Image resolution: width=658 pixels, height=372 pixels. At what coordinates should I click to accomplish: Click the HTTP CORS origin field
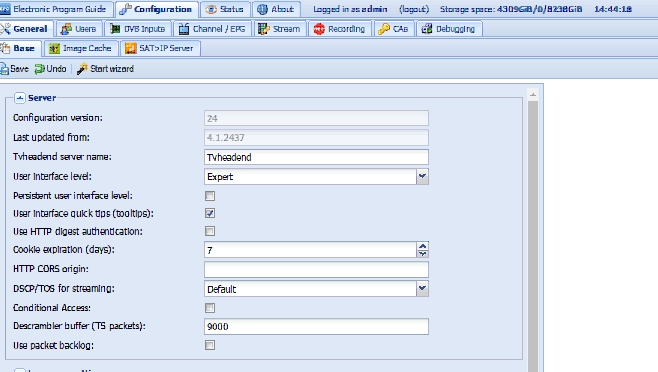[x=316, y=269]
